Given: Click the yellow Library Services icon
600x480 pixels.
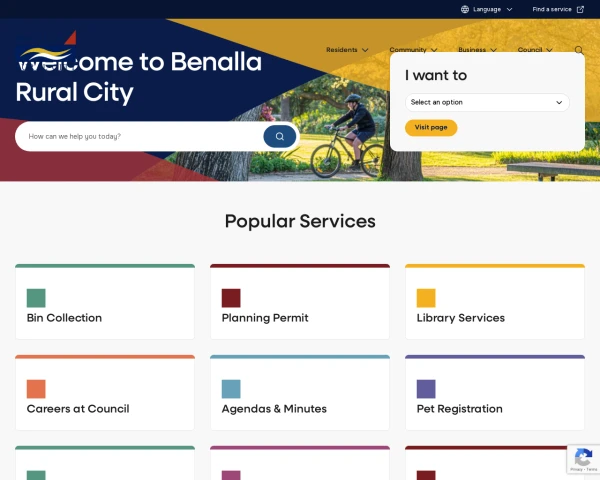Looking at the screenshot, I should (426, 298).
